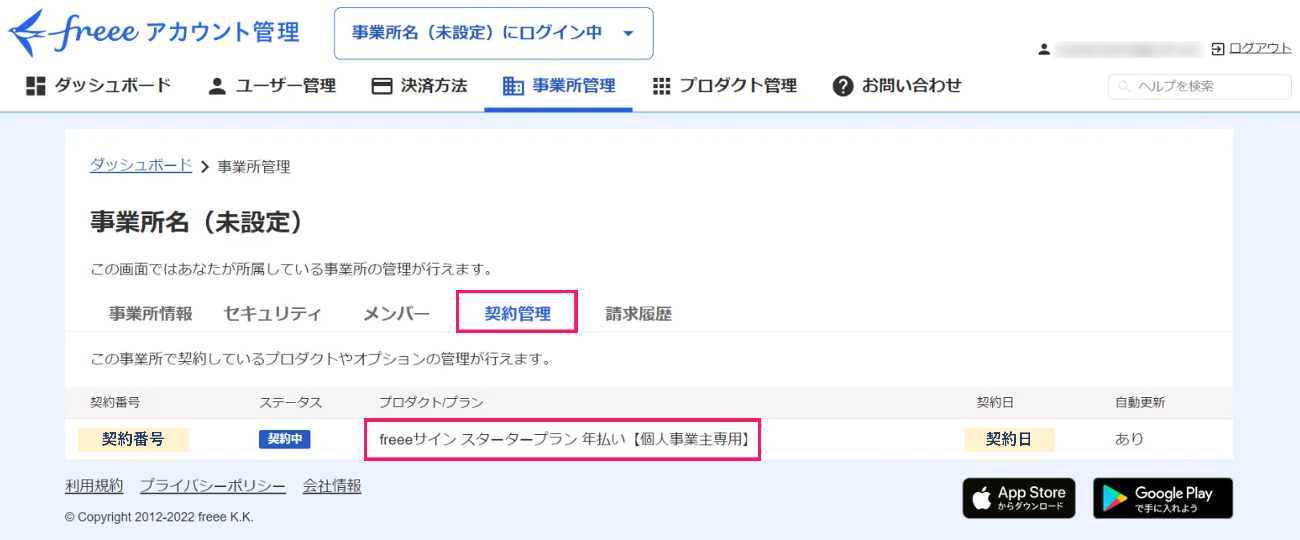
Task: Open プライバシーポリシー footer link
Action: [x=213, y=486]
